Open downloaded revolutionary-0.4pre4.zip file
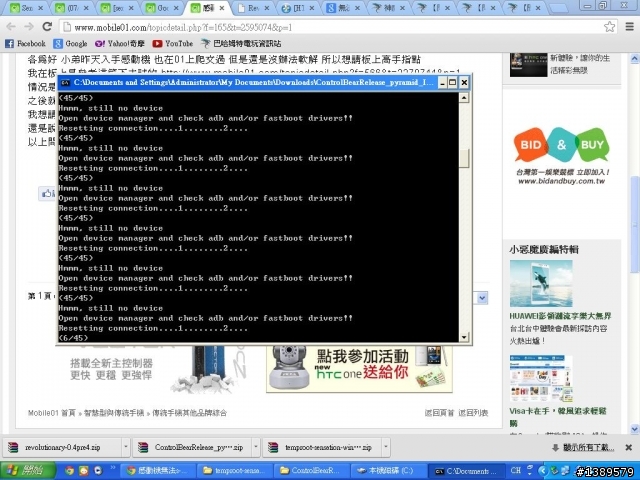The height and width of the screenshot is (480, 640). click(x=62, y=447)
